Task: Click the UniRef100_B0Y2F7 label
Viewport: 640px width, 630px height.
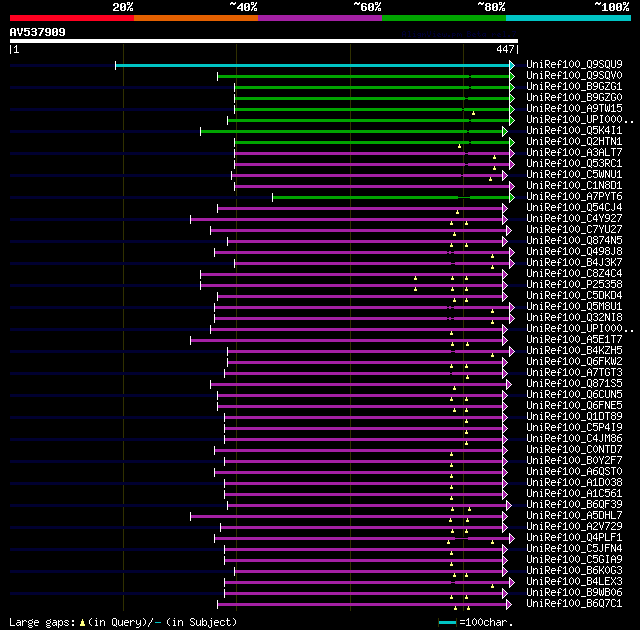Action: click(574, 461)
